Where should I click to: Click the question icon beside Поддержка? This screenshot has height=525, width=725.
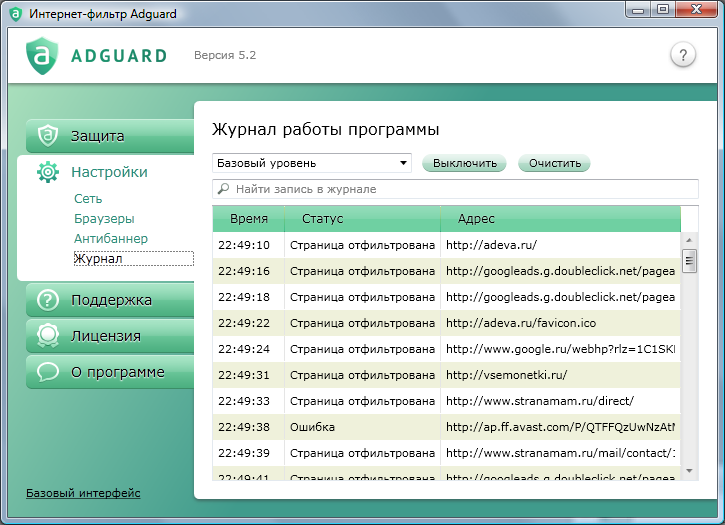tap(48, 300)
